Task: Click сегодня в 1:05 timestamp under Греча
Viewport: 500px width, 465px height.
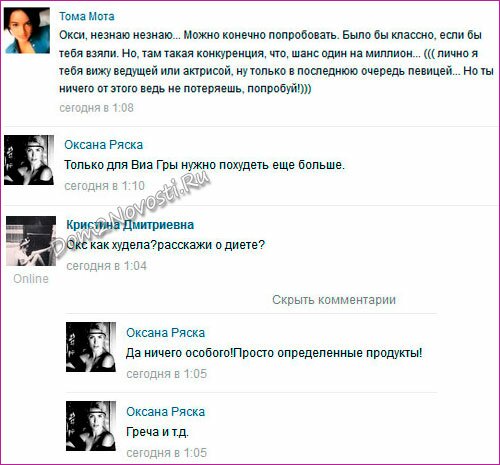Action: click(x=167, y=453)
